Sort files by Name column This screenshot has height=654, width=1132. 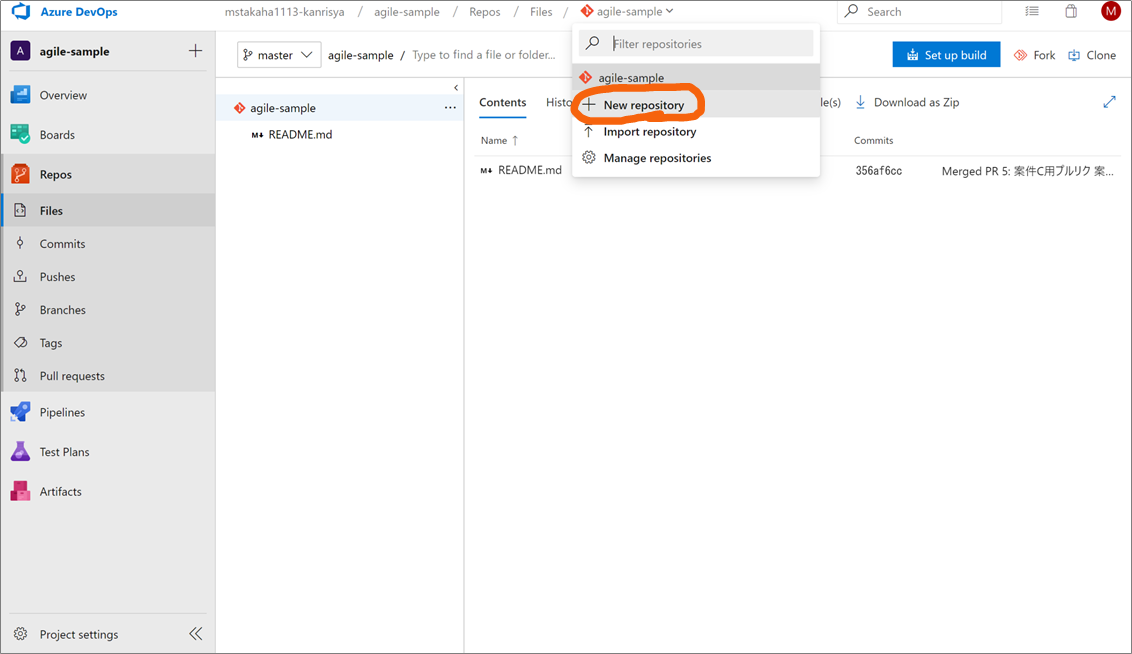(x=500, y=141)
